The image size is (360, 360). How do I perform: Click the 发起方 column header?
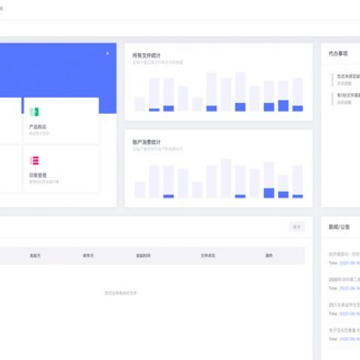(x=35, y=256)
